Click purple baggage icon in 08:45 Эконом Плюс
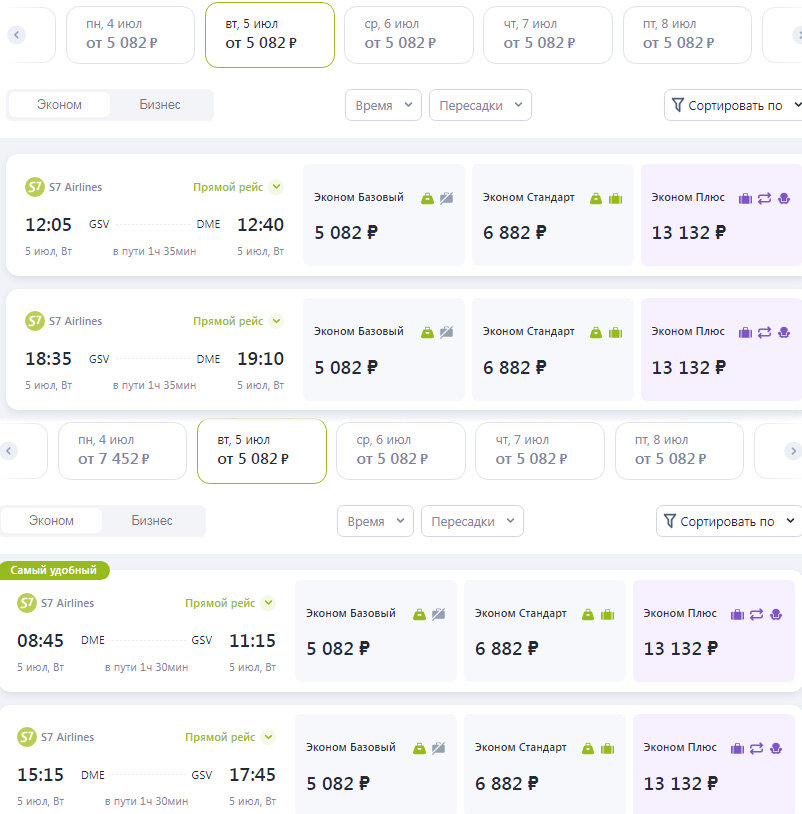 pos(737,615)
